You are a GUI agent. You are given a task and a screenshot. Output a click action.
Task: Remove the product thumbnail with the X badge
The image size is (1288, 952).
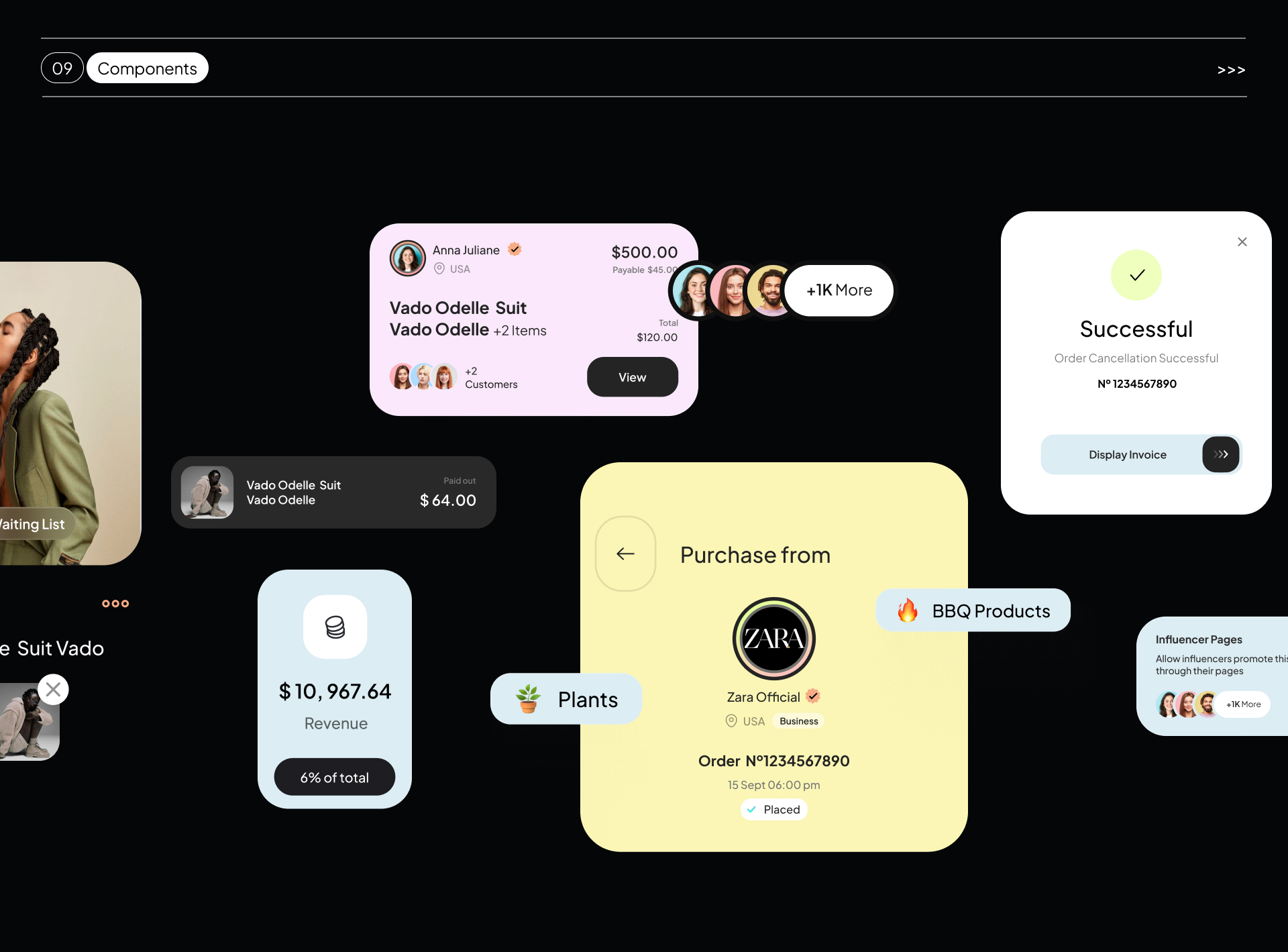(53, 689)
